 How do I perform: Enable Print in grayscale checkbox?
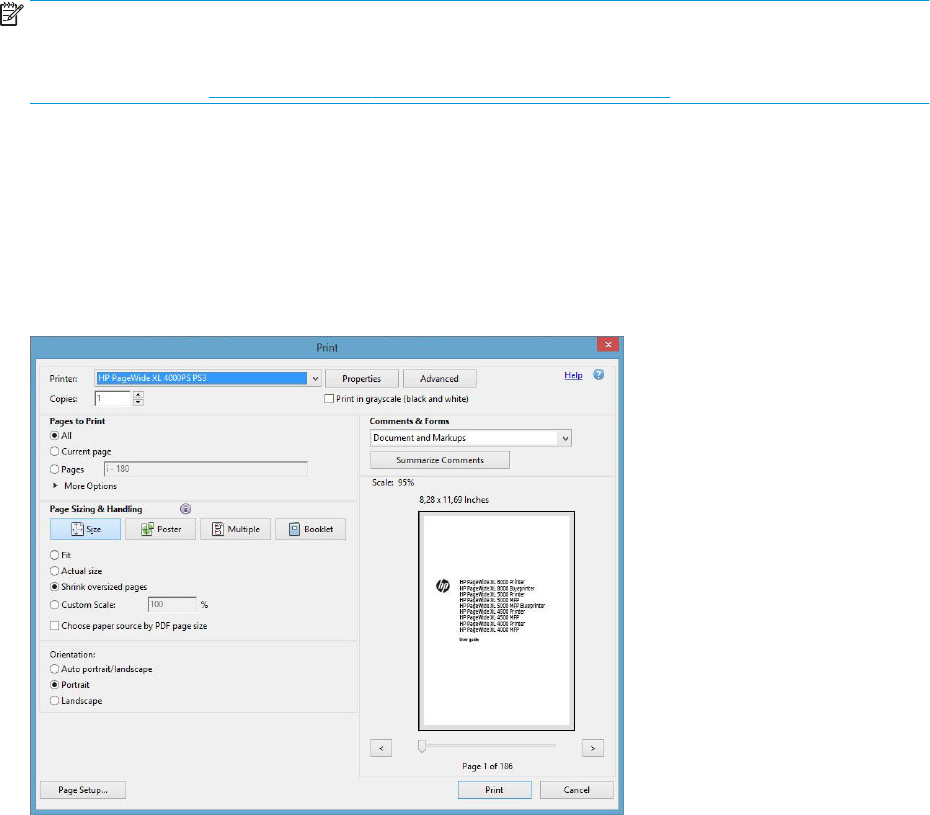click(329, 398)
